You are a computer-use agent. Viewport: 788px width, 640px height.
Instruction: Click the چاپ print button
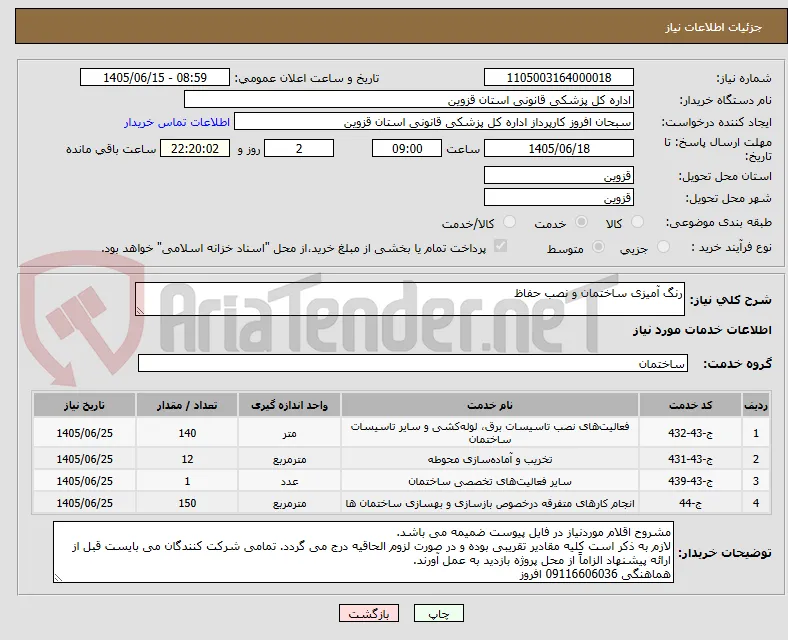[439, 613]
